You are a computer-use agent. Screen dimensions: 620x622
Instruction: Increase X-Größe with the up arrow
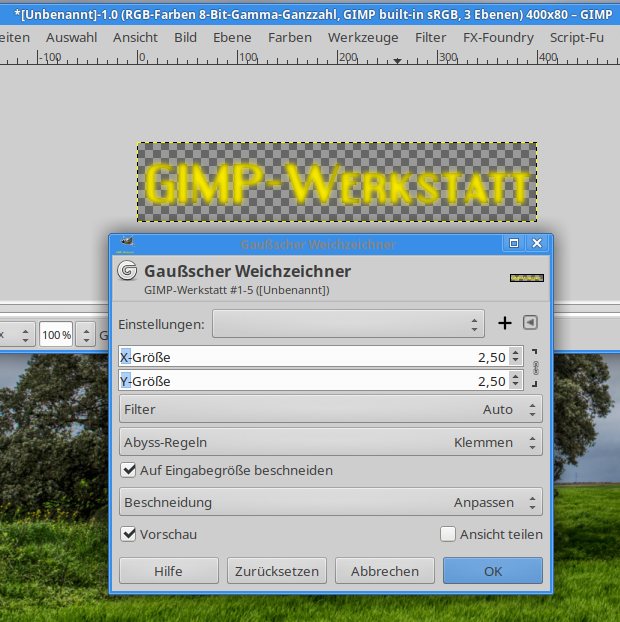pyautogui.click(x=515, y=352)
